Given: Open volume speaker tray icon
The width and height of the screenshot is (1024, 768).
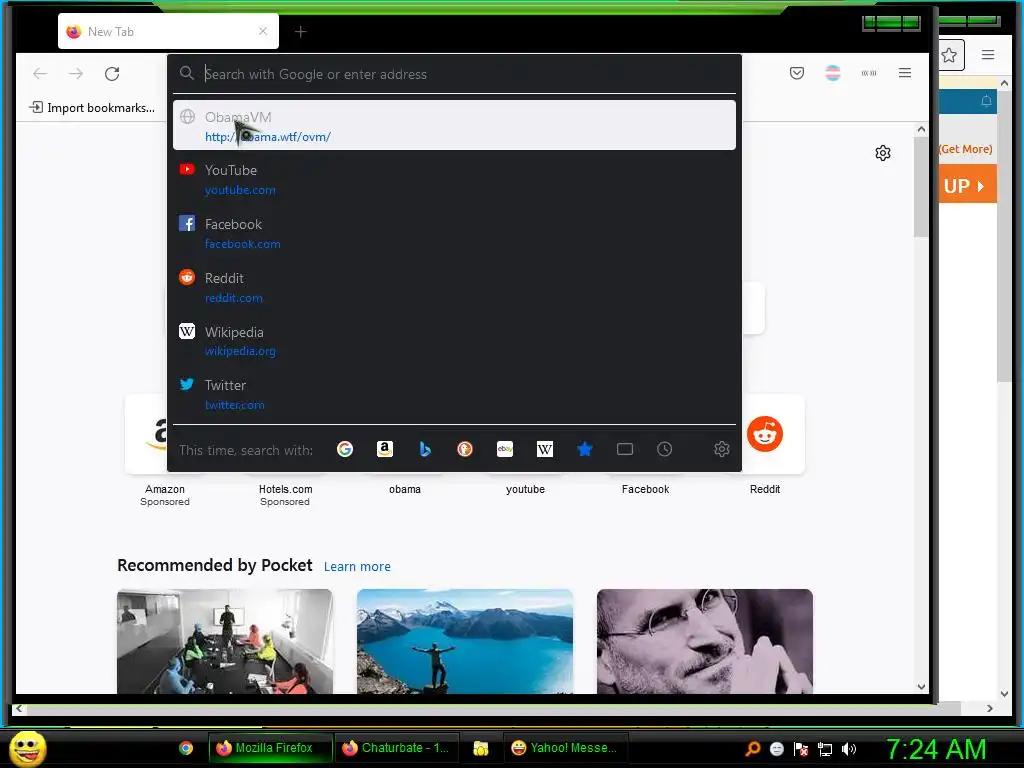Looking at the screenshot, I should click(x=848, y=749).
